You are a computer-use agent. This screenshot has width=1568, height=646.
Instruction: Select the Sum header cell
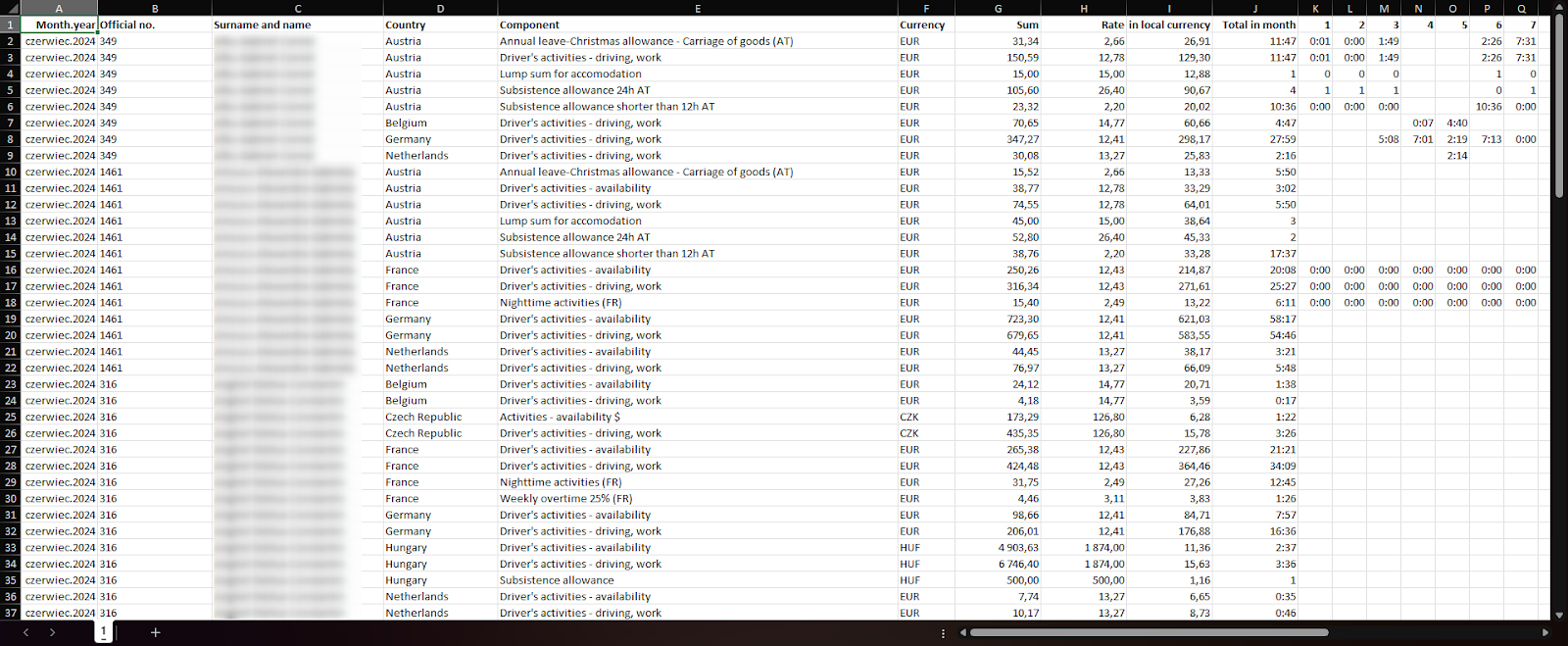point(999,25)
